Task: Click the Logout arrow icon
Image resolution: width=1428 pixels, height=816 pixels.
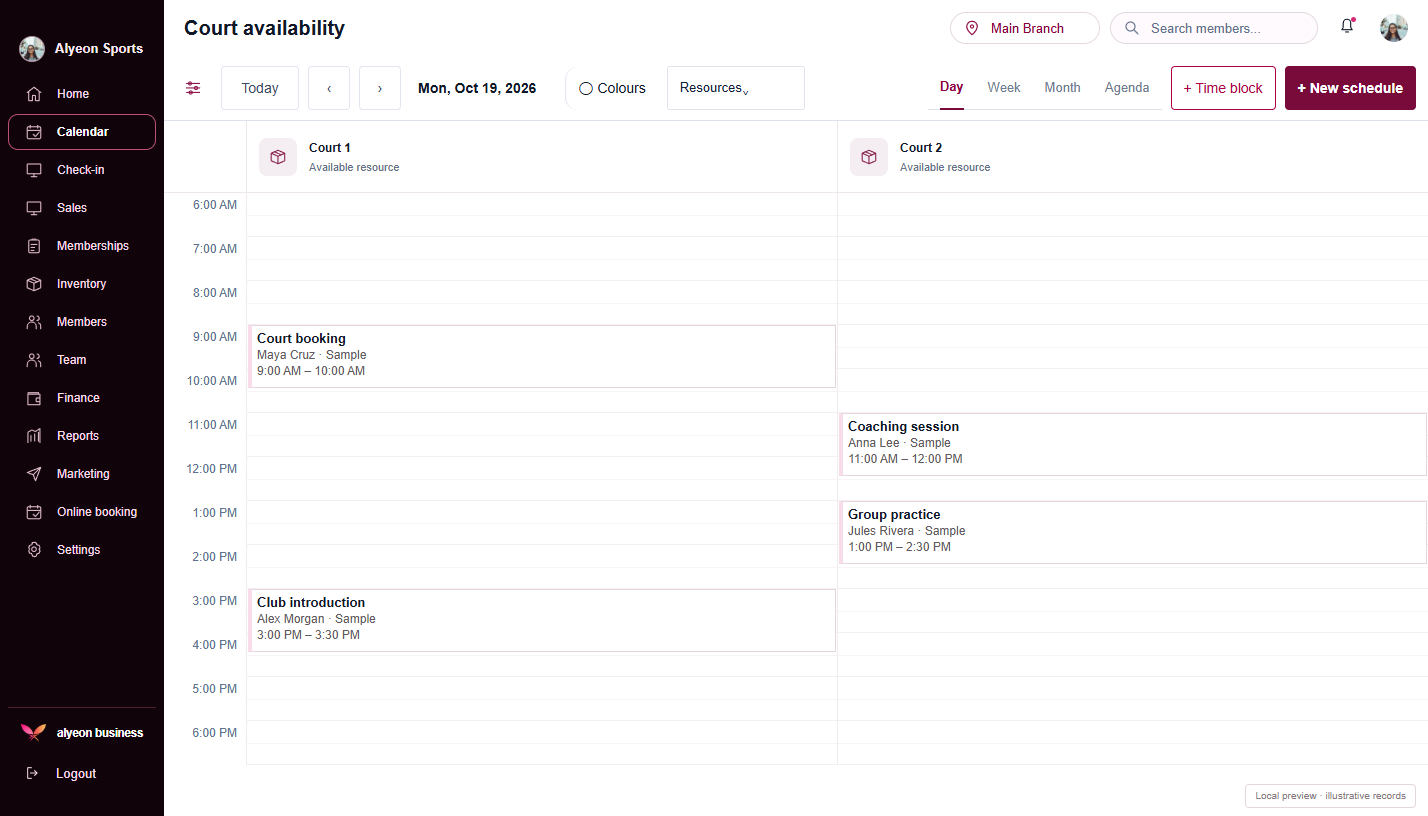Action: (32, 773)
